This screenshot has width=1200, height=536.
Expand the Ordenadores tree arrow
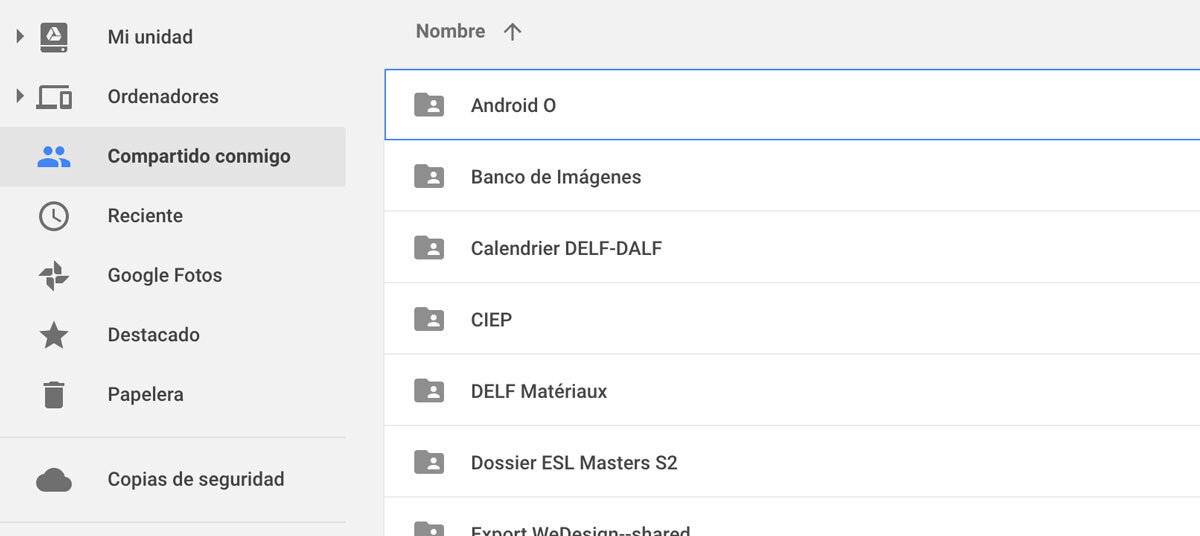(20, 97)
